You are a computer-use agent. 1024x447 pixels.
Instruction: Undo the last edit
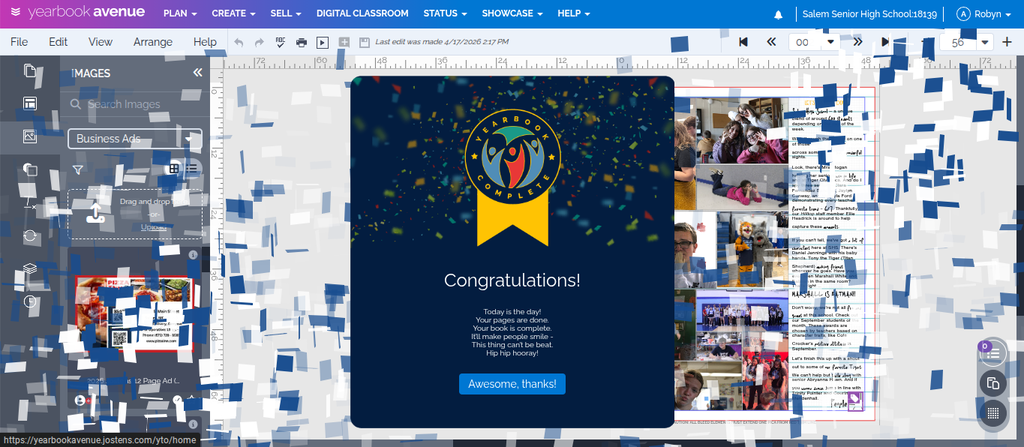(238, 42)
